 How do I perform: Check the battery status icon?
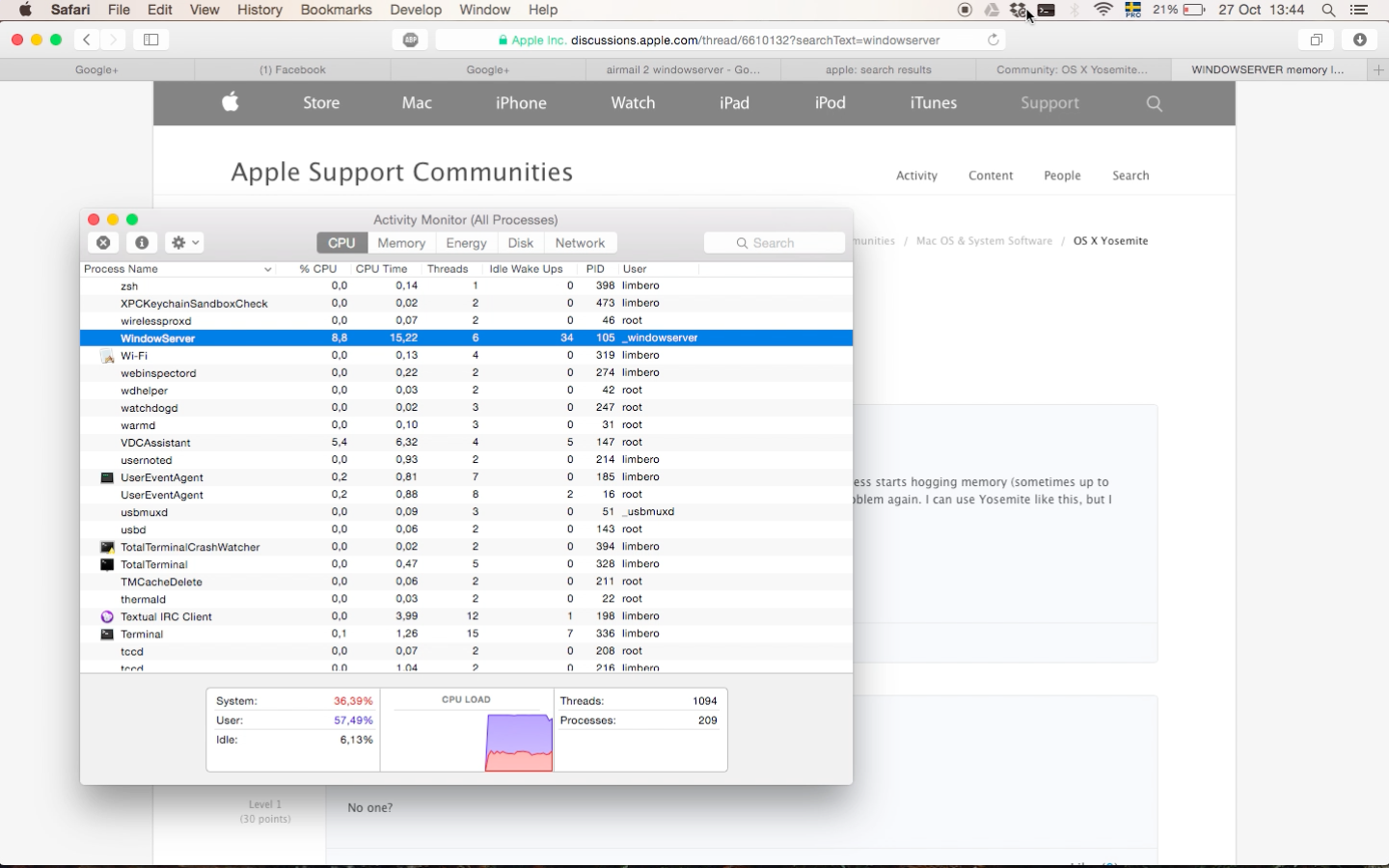click(x=1194, y=10)
